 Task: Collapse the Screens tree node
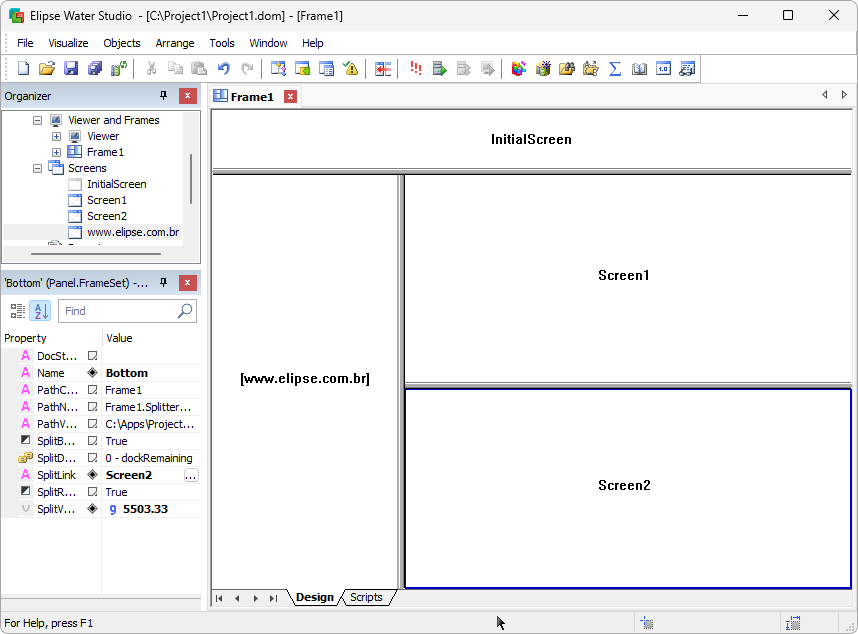(38, 168)
